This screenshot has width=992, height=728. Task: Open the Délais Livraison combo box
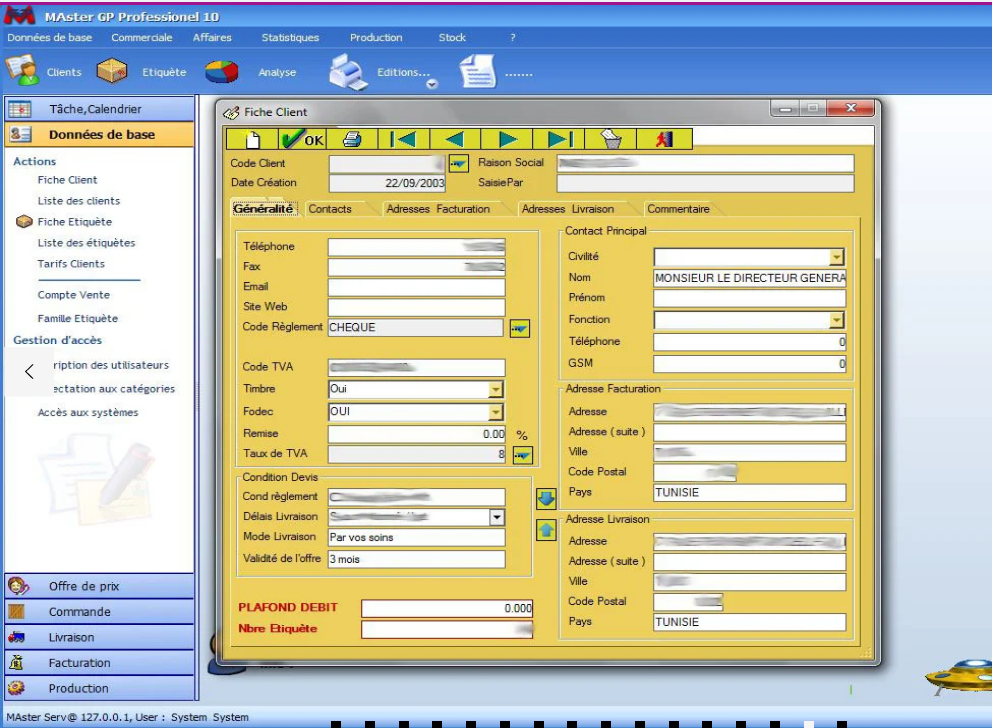(x=497, y=518)
